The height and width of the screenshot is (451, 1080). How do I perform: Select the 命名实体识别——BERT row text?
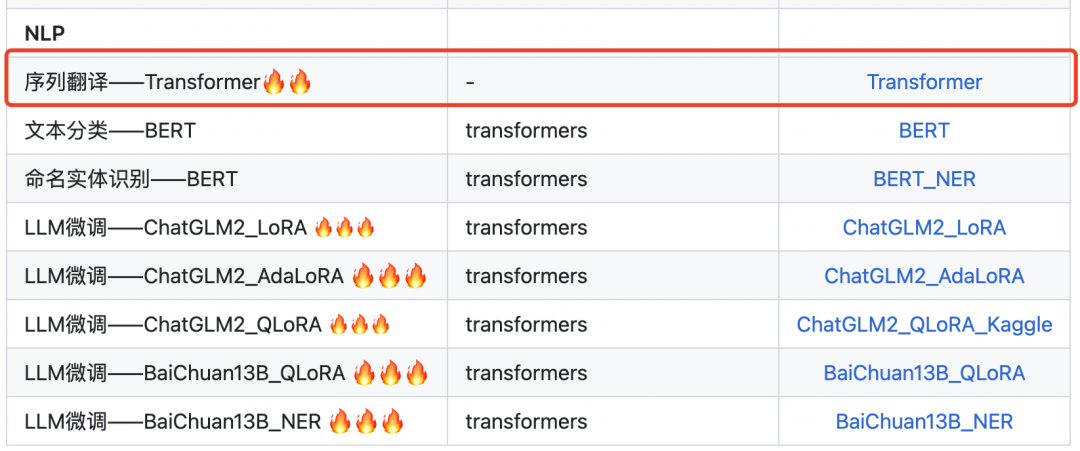[131, 180]
